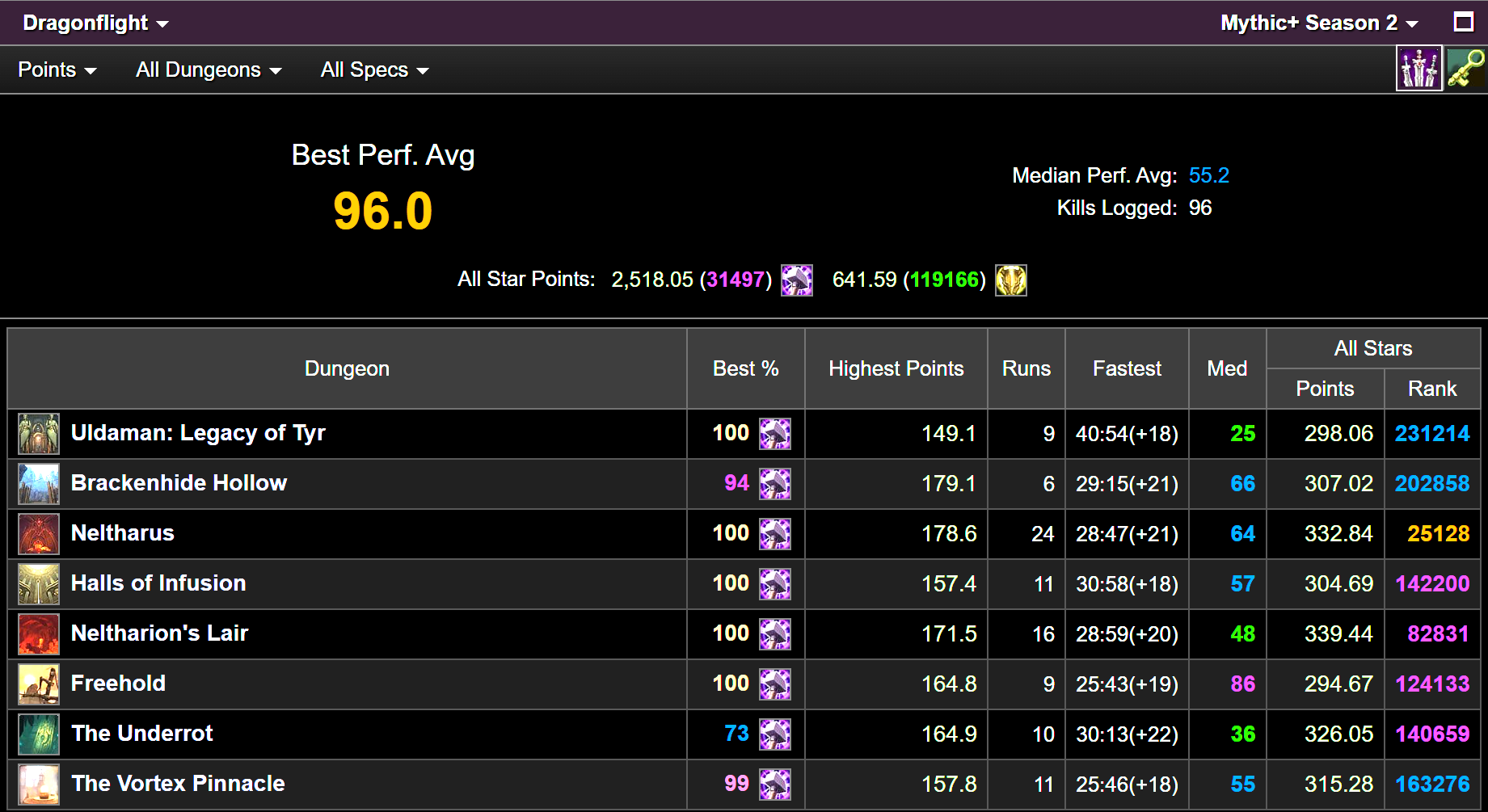
Task: Click the maximize panel square icon
Action: point(1463,22)
